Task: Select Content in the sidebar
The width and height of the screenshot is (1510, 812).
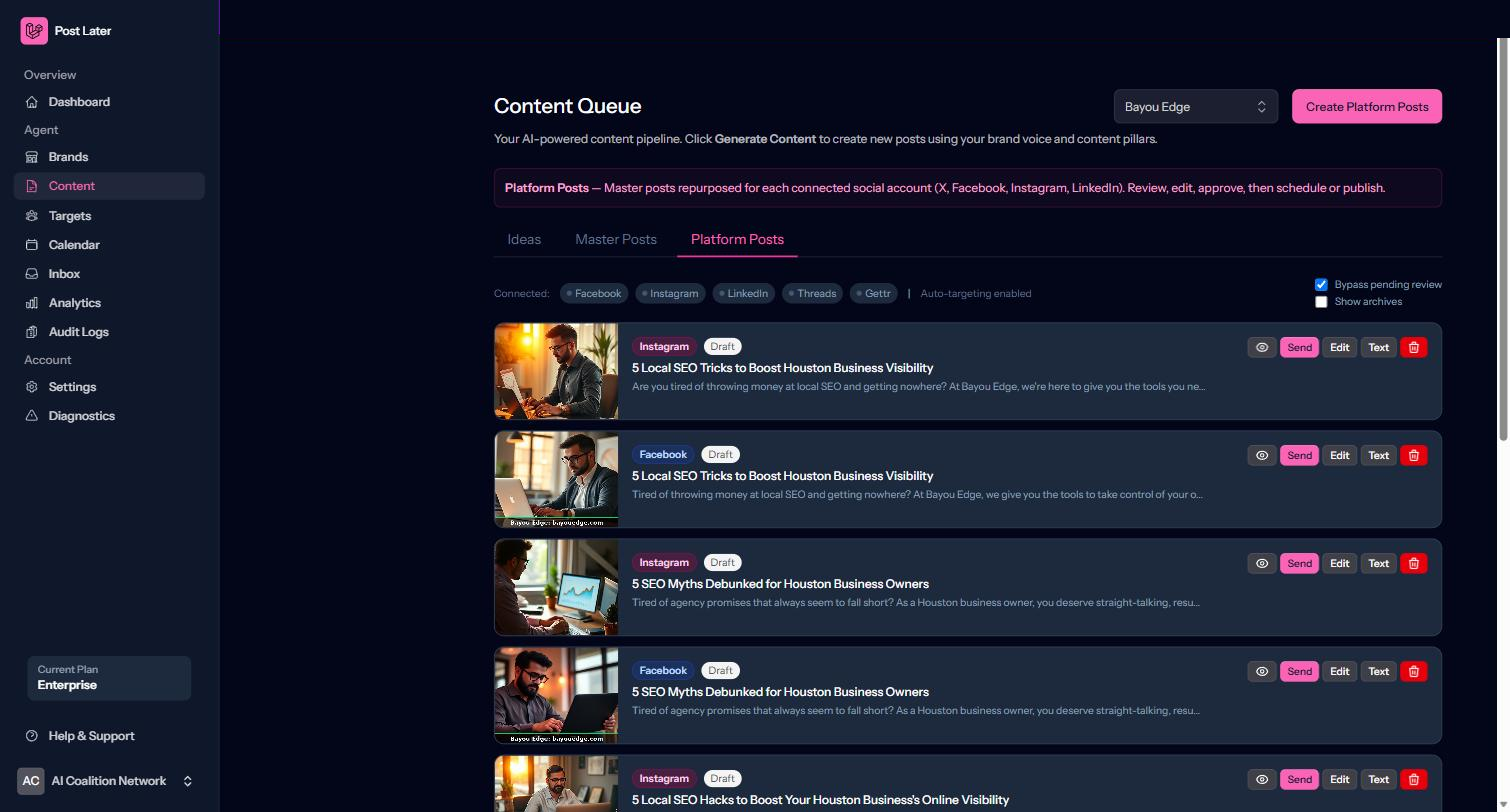Action: pos(109,186)
